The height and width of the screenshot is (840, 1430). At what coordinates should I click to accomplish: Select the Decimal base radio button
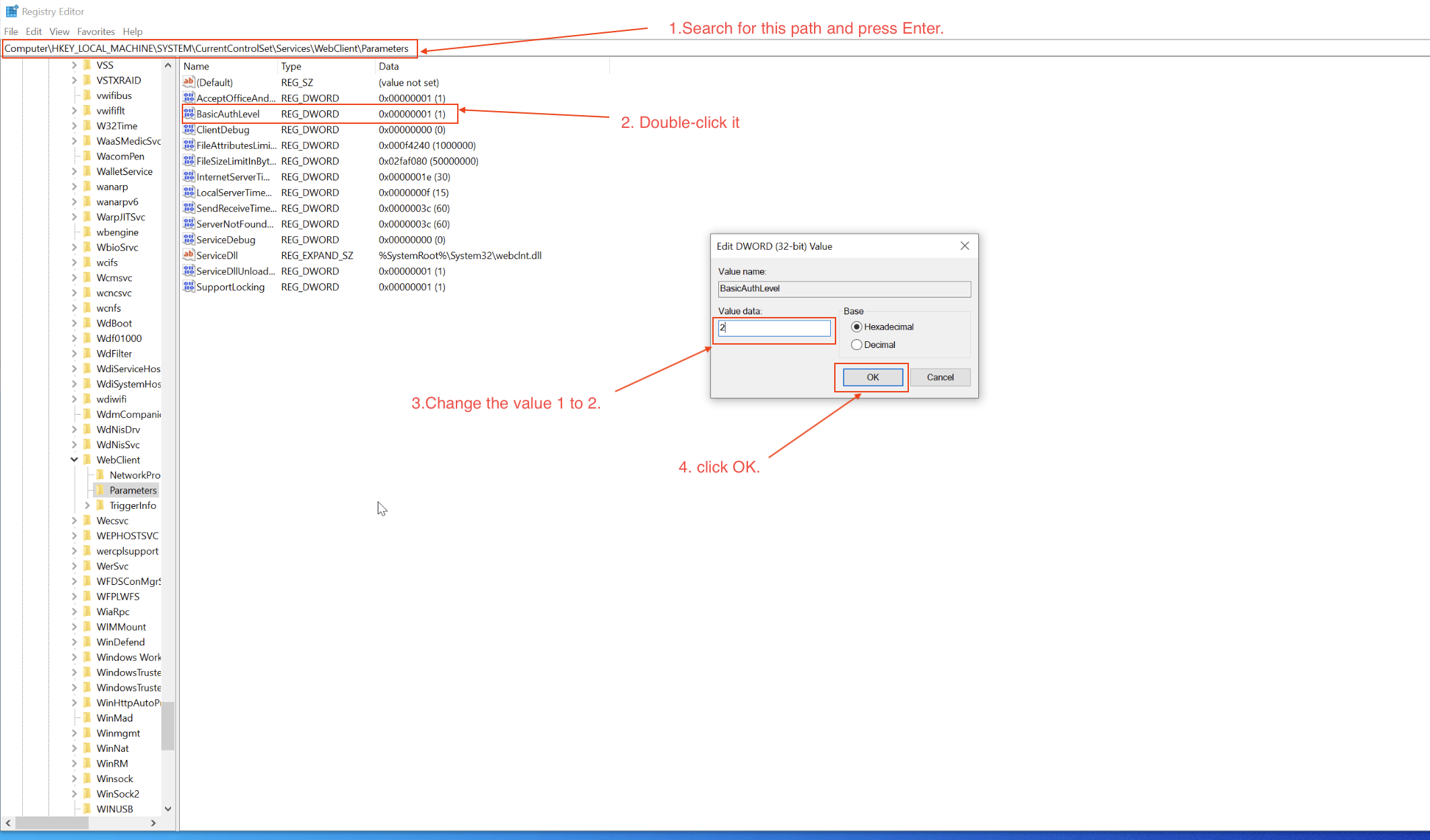[x=856, y=345]
